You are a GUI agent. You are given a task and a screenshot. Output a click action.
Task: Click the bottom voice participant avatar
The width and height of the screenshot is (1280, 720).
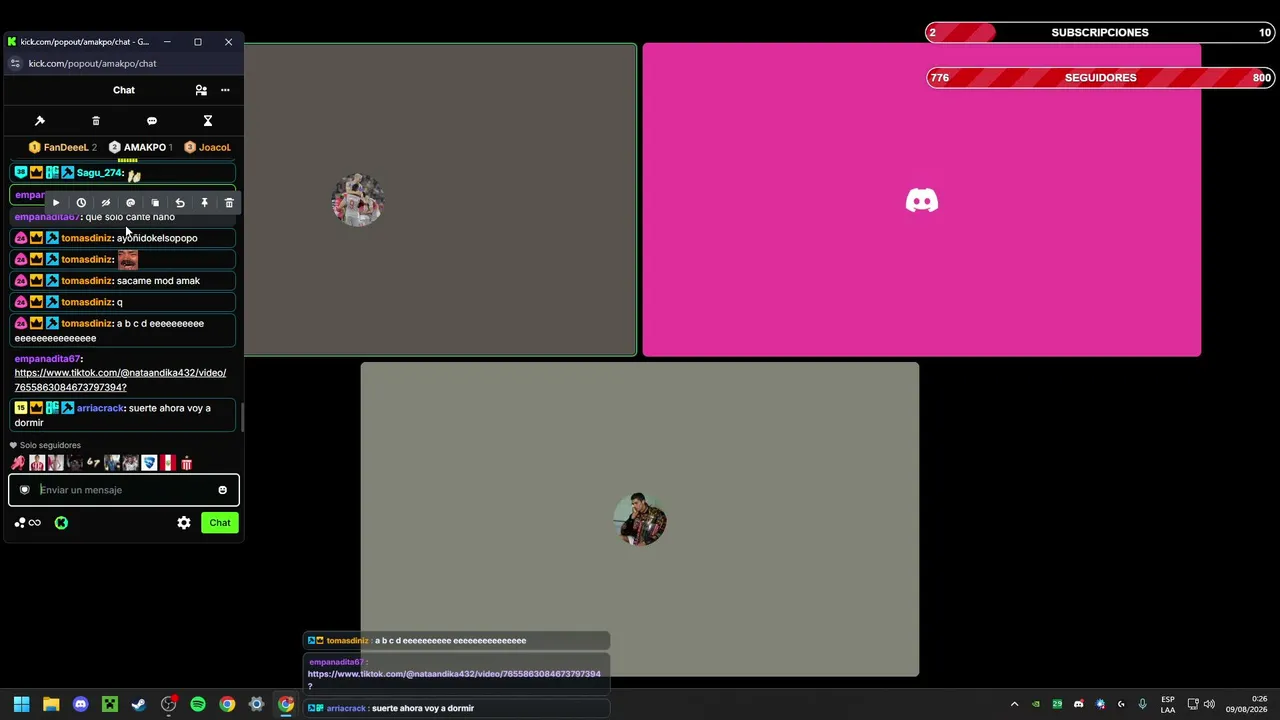pos(640,519)
